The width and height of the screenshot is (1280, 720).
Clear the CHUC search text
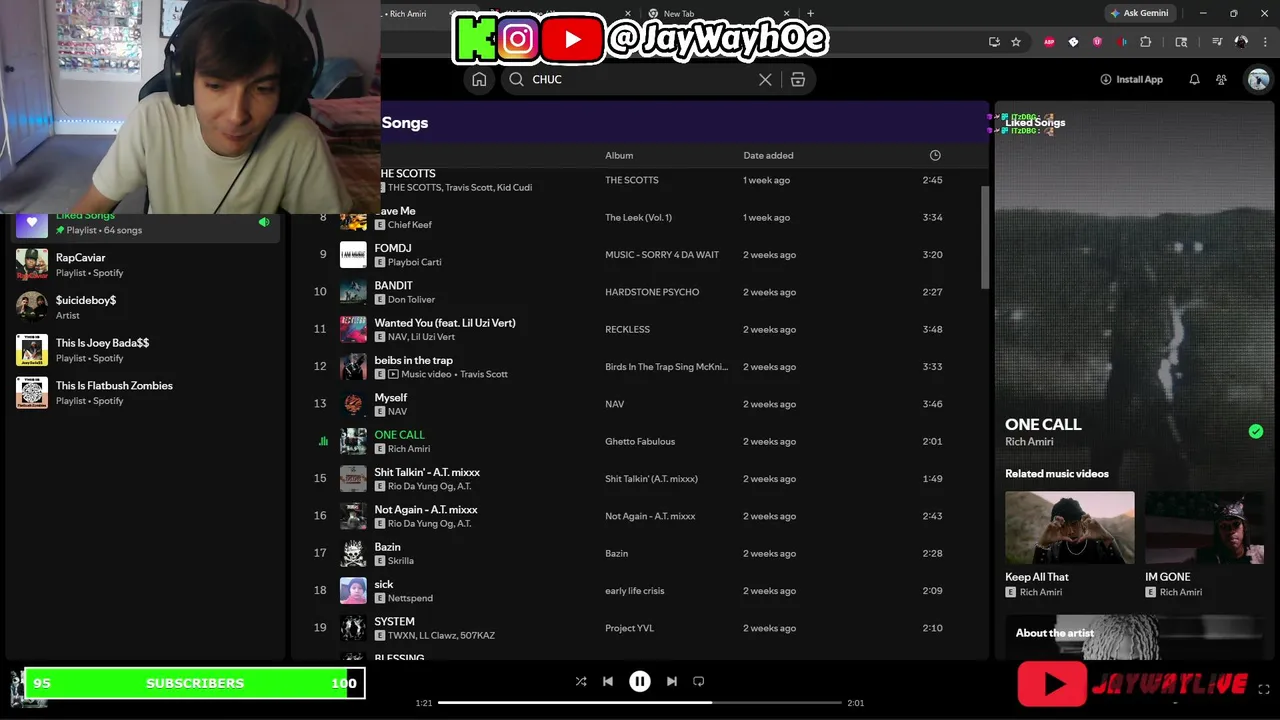click(x=765, y=79)
